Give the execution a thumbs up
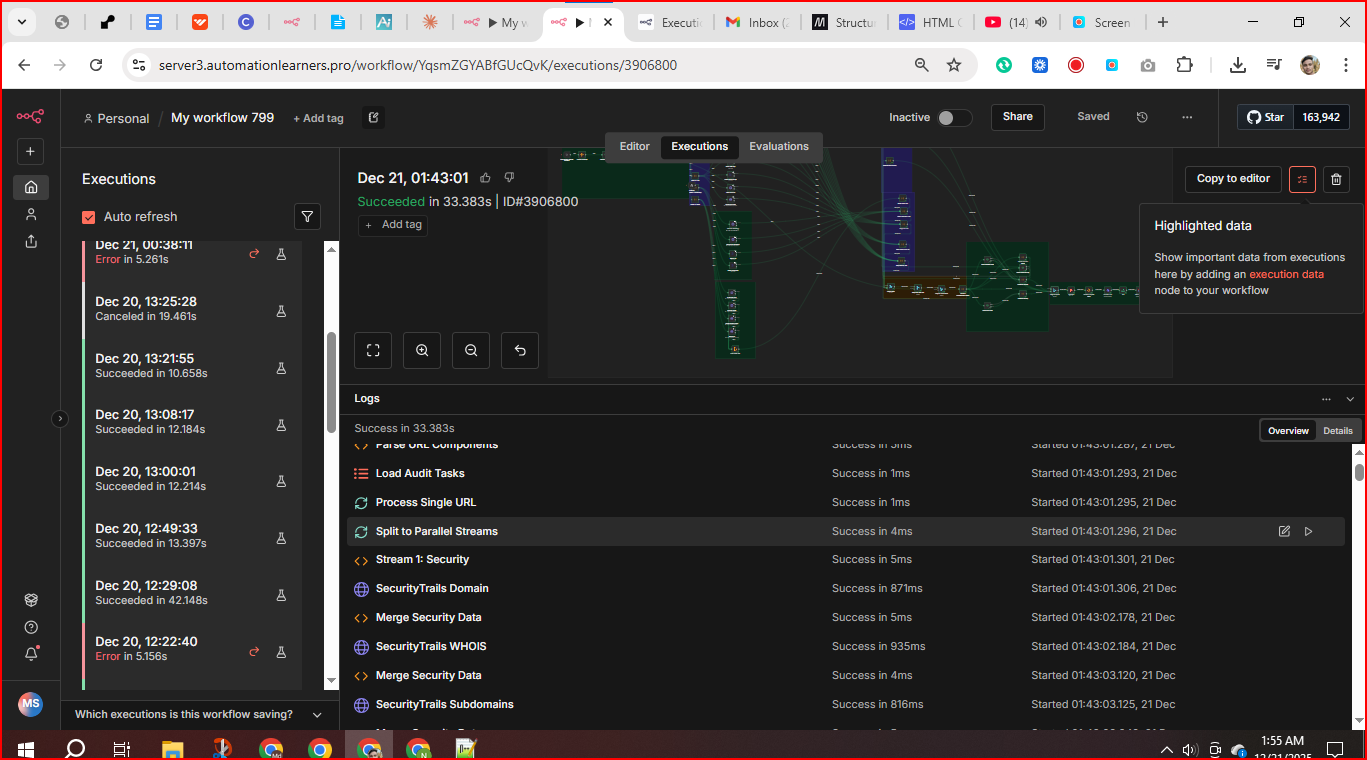 coord(486,178)
